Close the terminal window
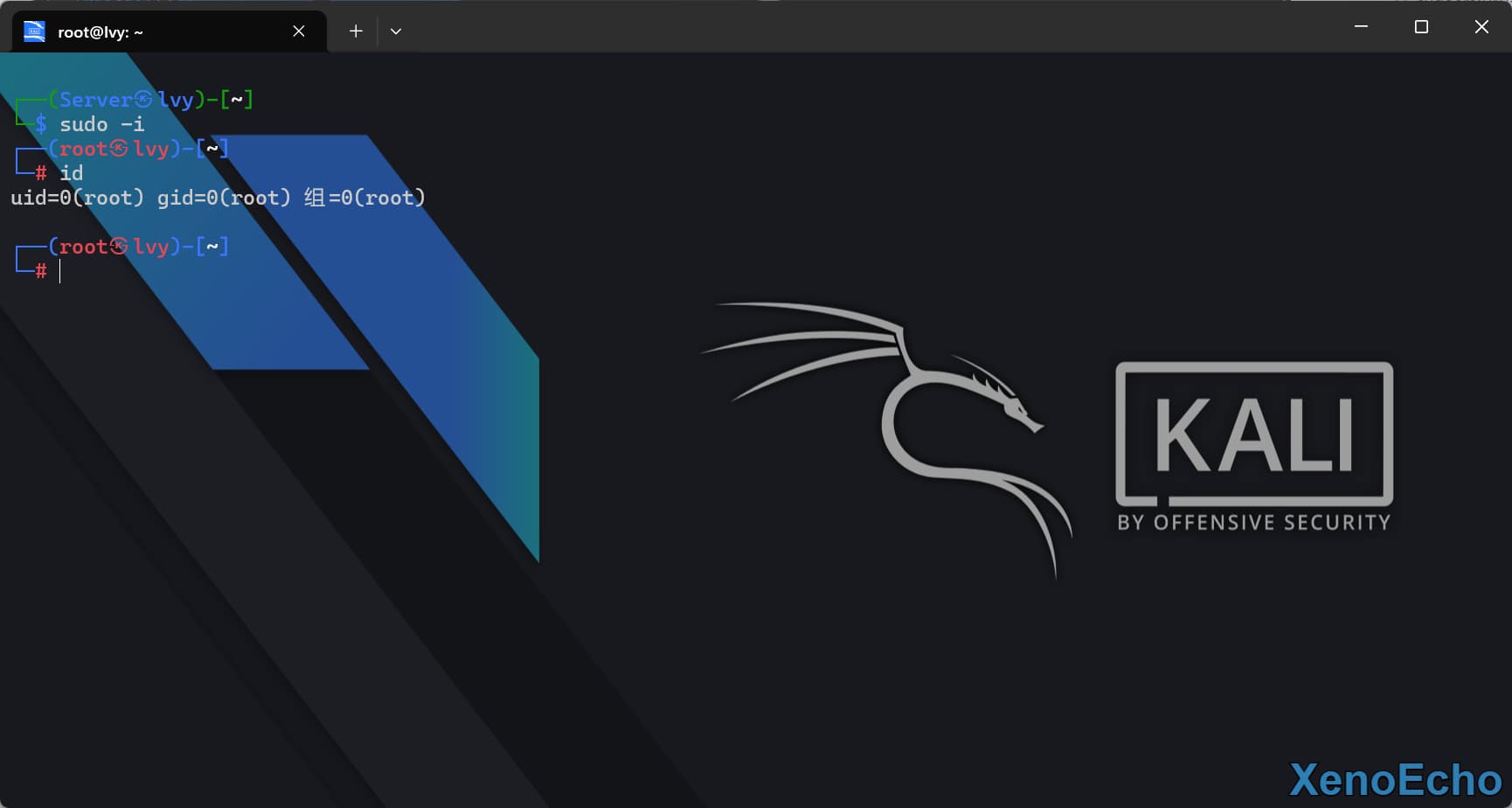The height and width of the screenshot is (808, 1512). [1481, 27]
